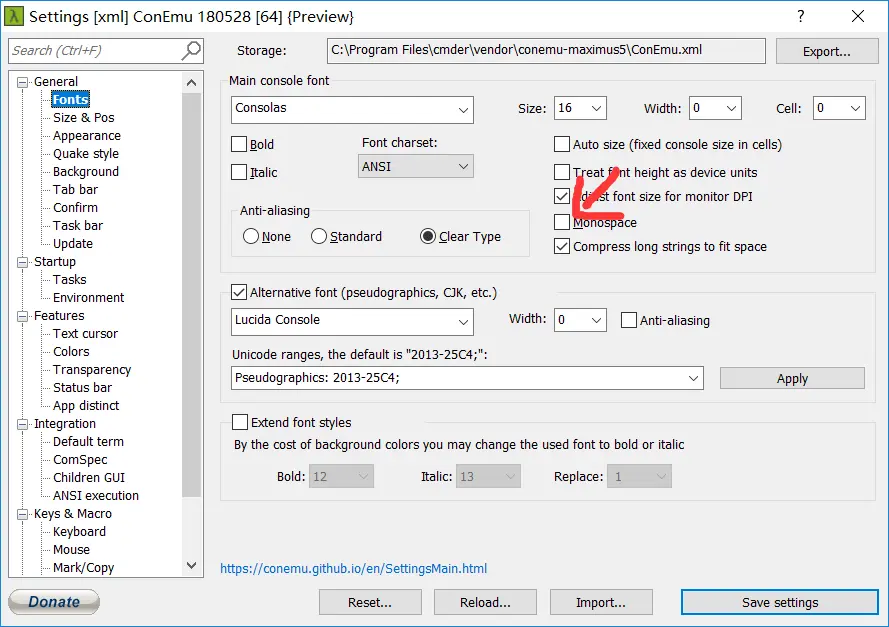The width and height of the screenshot is (889, 627).
Task: Open Task bar settings page
Action: tap(78, 225)
